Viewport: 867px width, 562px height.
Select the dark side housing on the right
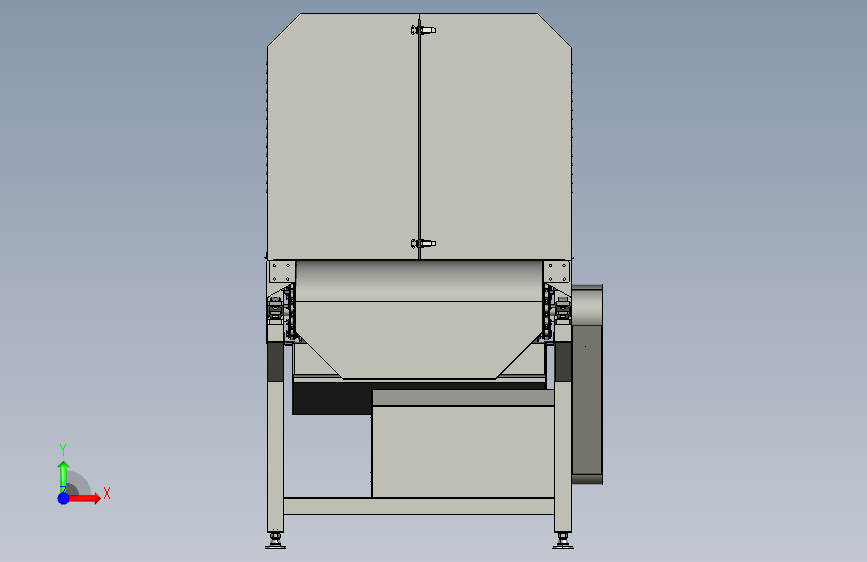587,384
